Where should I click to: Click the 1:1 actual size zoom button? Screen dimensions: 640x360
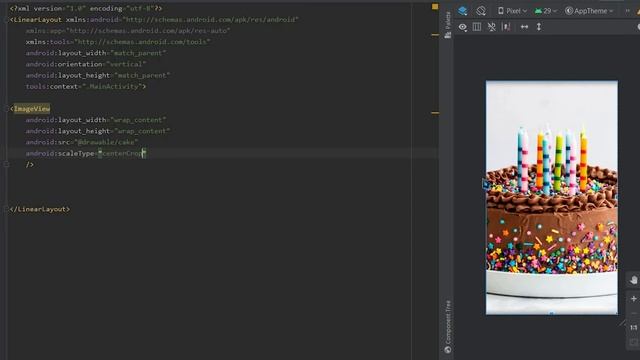633,327
